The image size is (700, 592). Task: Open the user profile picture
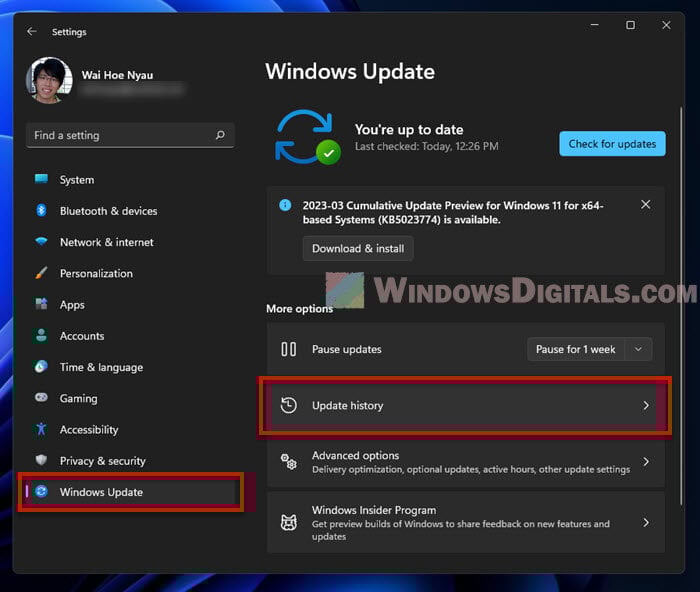[49, 80]
